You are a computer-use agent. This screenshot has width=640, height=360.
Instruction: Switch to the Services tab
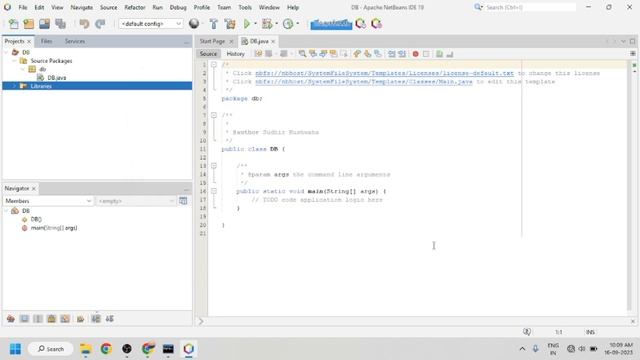tap(75, 41)
